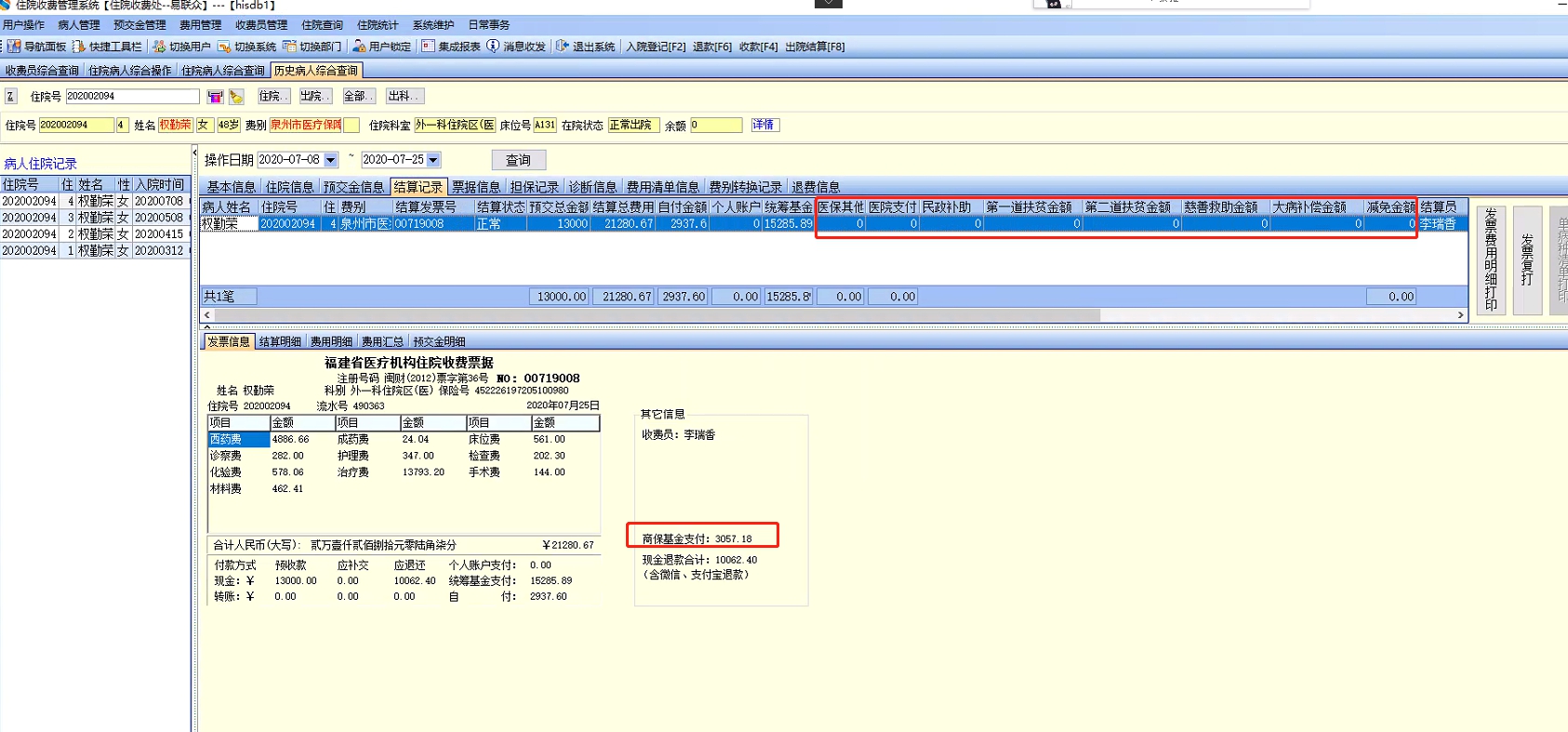Click the switch user (切换用户) icon
This screenshot has height=732, width=1568.
[x=159, y=47]
